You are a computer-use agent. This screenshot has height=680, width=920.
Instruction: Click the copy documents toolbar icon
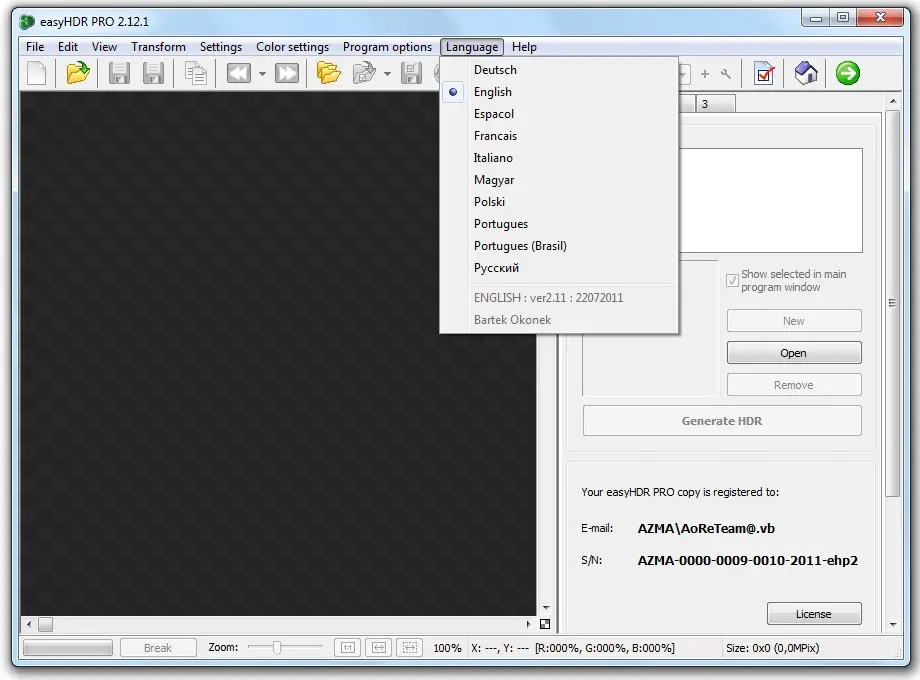click(195, 73)
